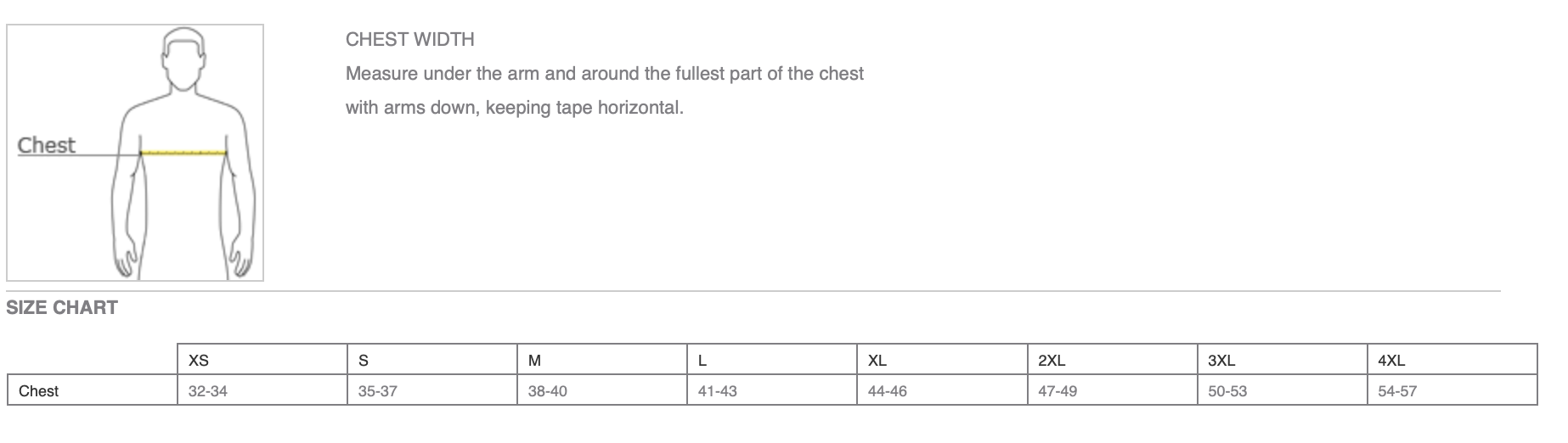The image size is (1568, 443).
Task: Select the L size column header
Action: click(x=772, y=360)
